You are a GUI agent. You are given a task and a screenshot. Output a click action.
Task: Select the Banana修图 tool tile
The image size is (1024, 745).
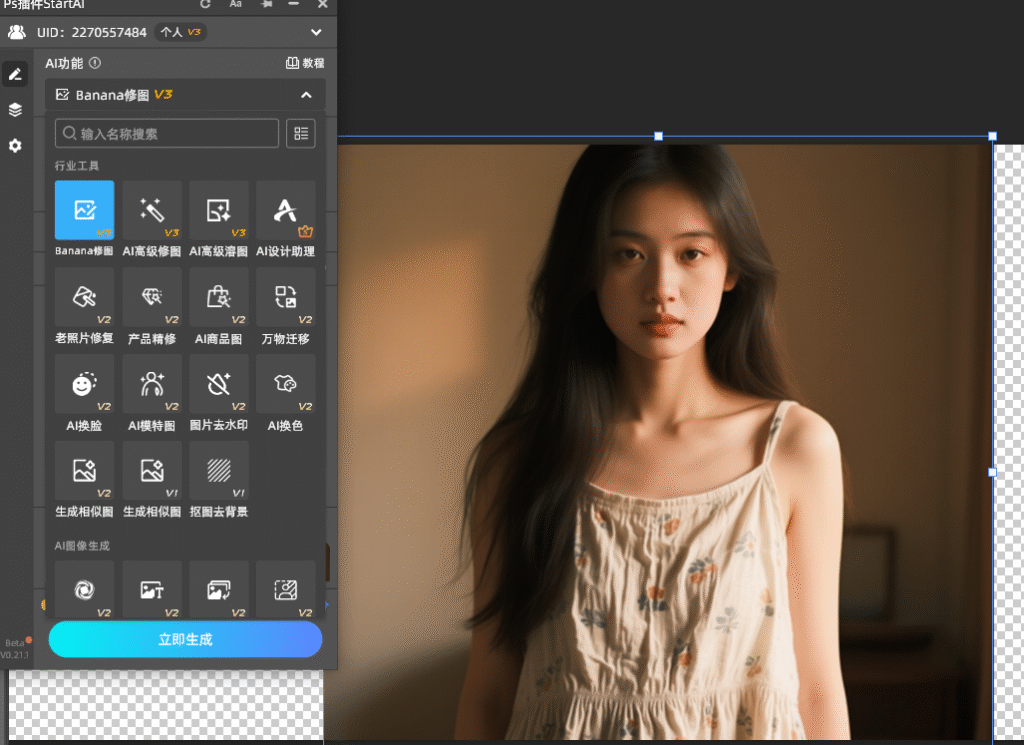click(x=84, y=210)
